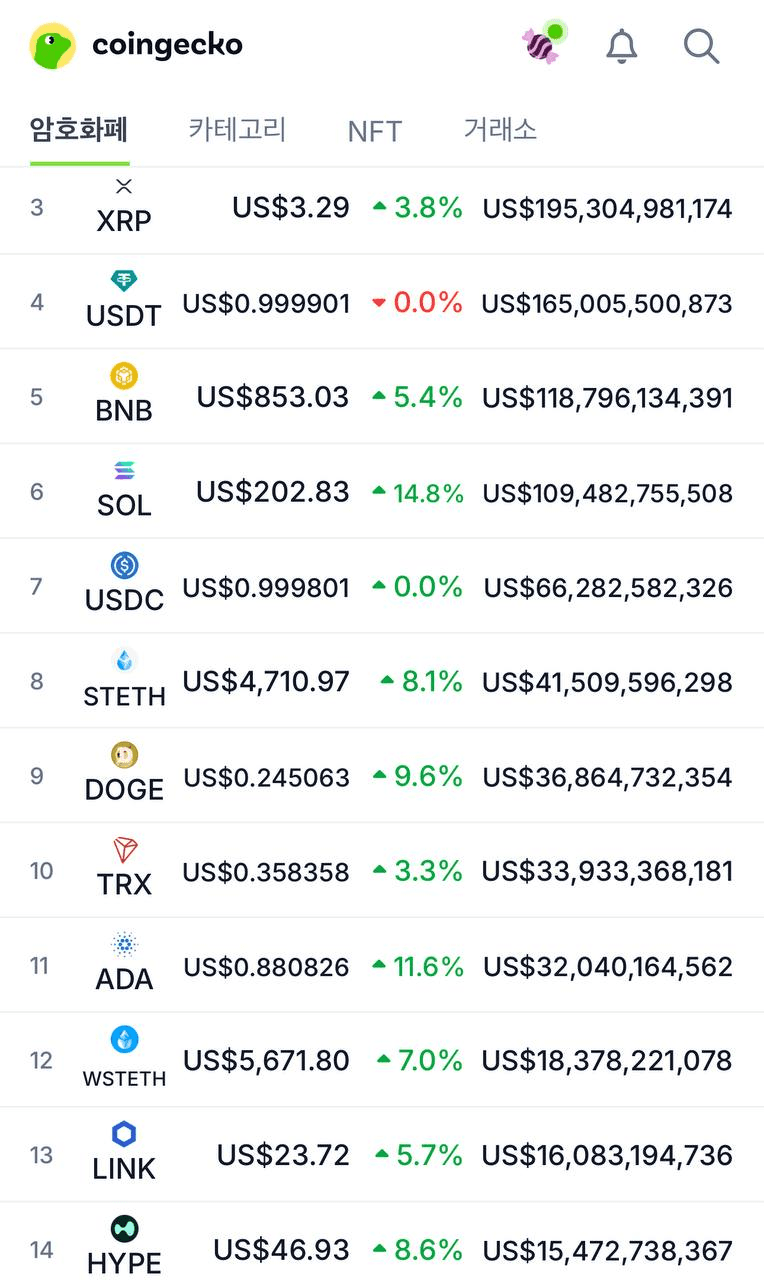Select the Cardano ADA coin icon
The height and width of the screenshot is (1280, 764).
[124, 944]
